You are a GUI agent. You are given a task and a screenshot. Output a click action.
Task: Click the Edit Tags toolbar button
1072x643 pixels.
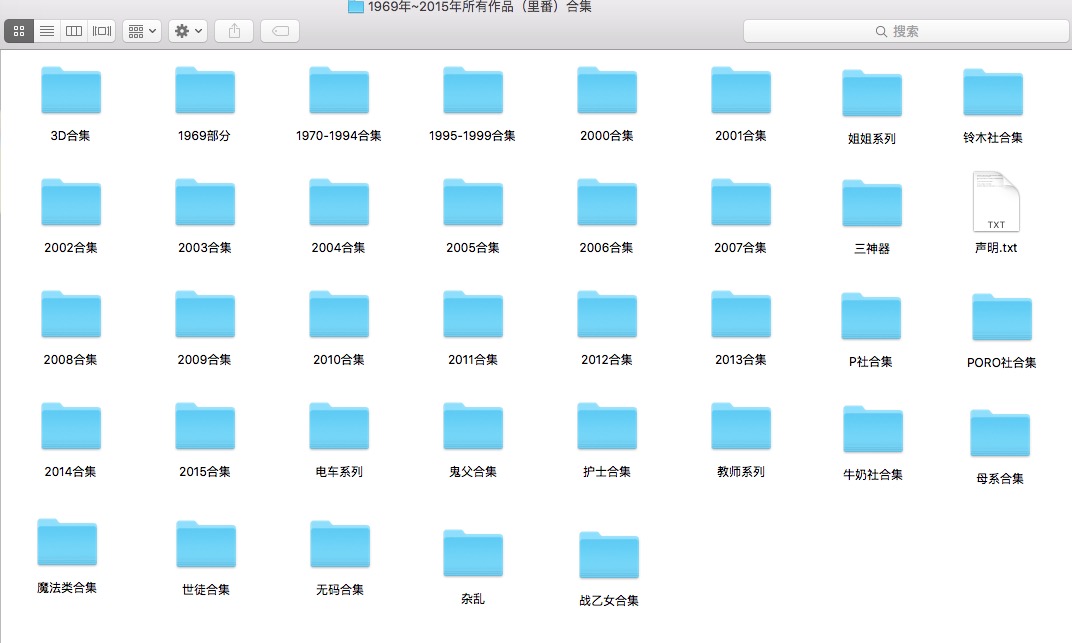280,31
